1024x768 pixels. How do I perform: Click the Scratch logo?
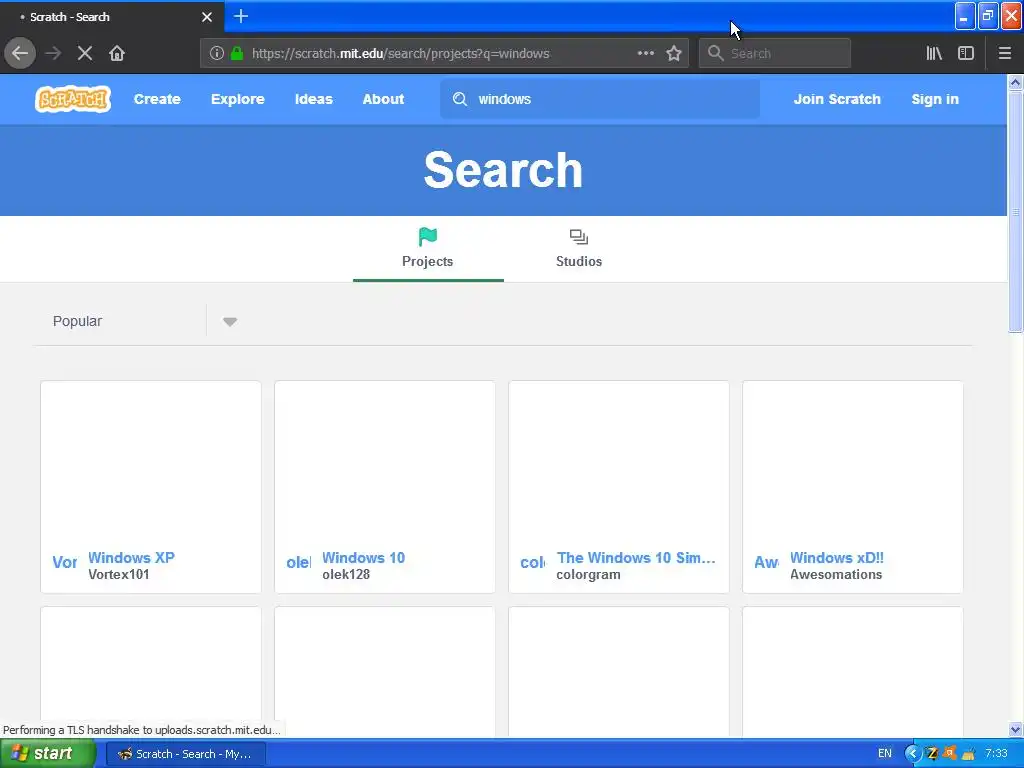click(x=72, y=99)
